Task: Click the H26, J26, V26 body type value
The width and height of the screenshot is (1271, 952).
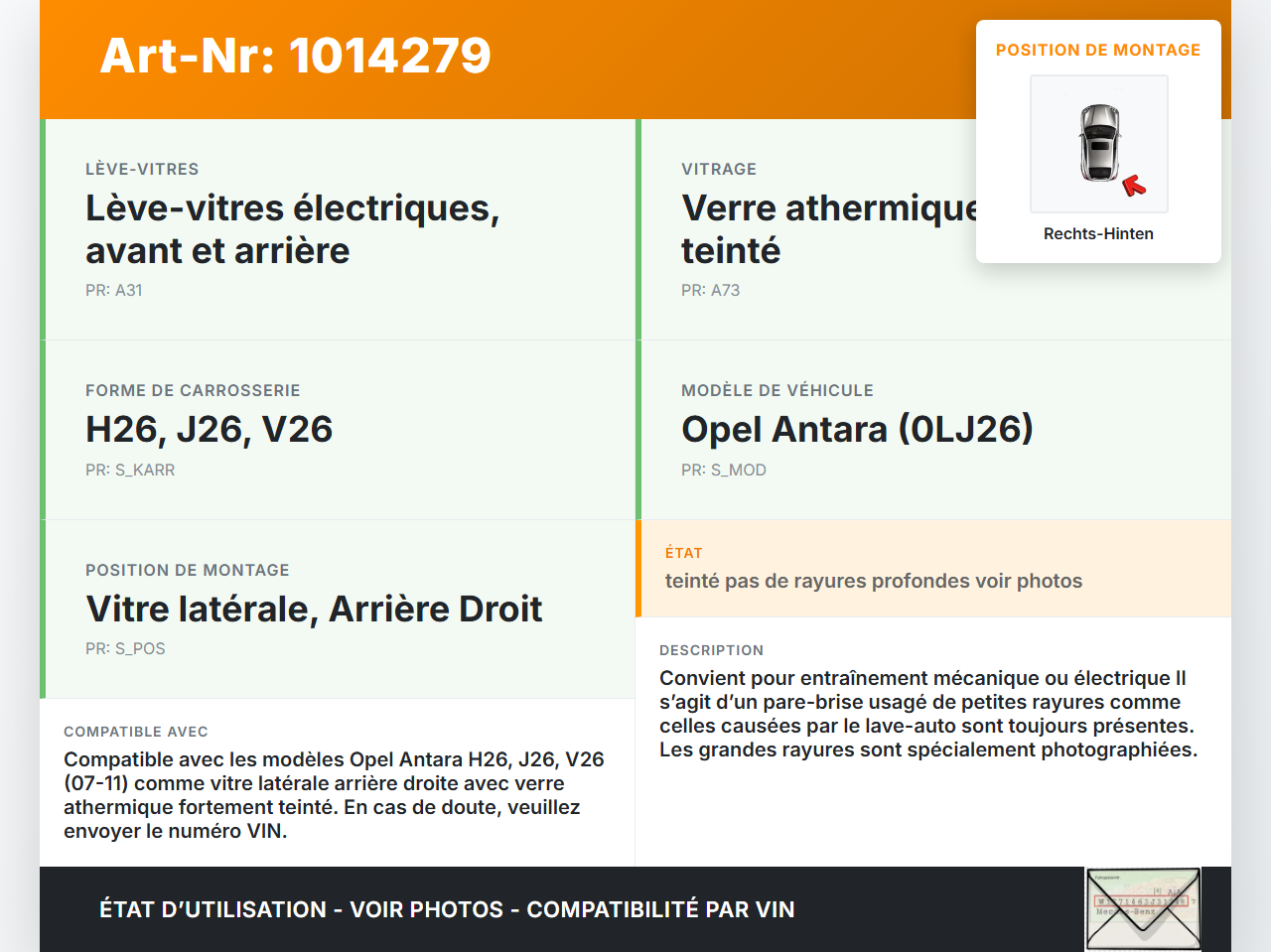Action: (x=209, y=429)
